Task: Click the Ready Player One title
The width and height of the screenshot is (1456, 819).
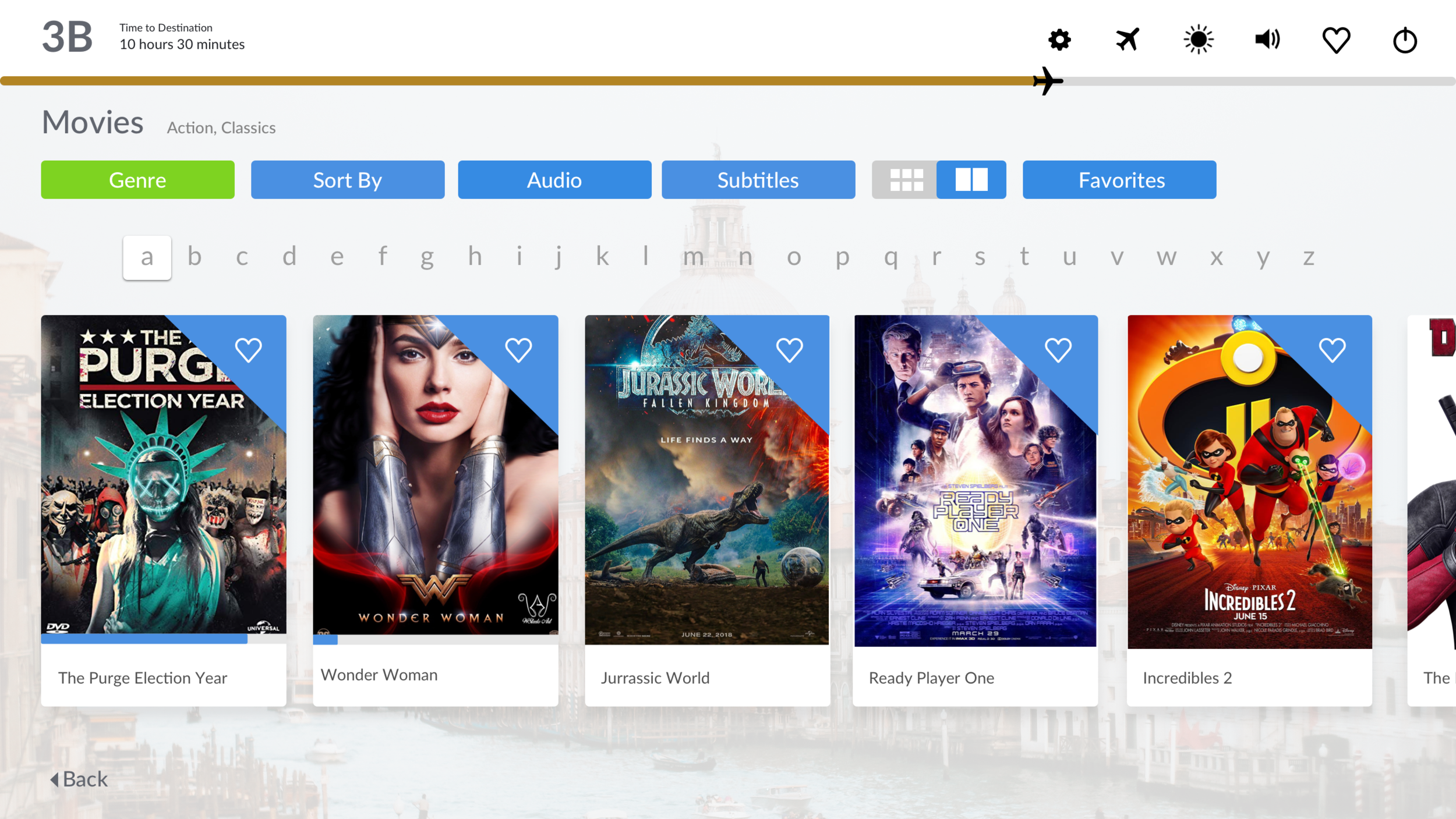Action: [931, 678]
